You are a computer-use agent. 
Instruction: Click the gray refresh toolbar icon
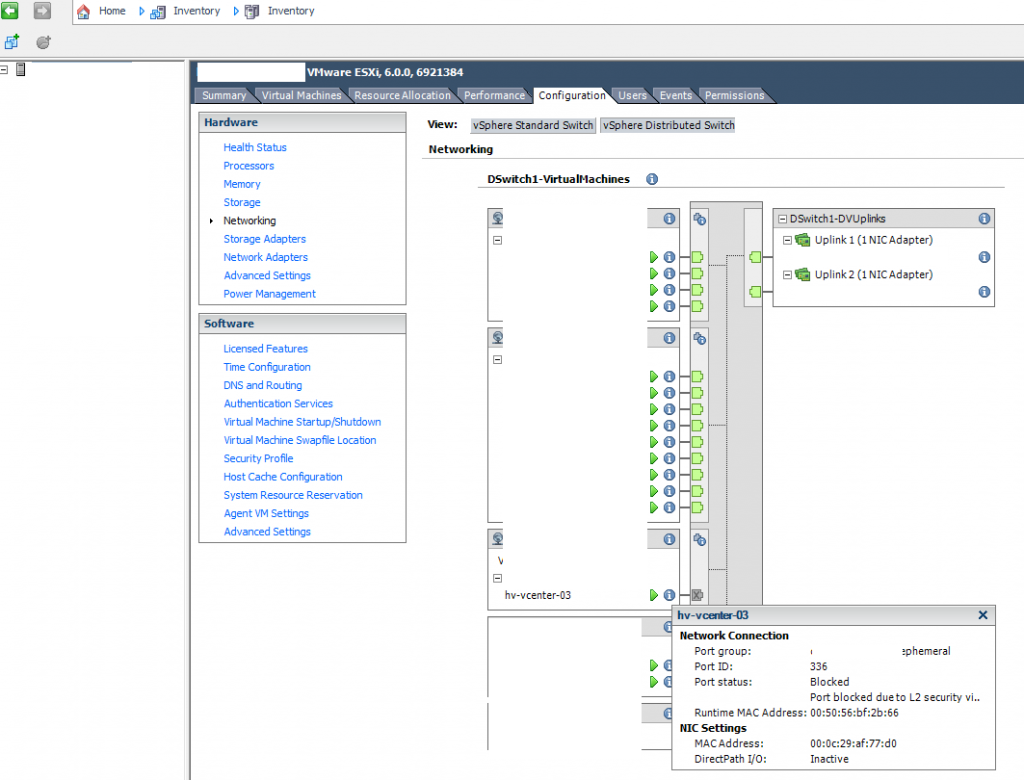click(x=43, y=42)
